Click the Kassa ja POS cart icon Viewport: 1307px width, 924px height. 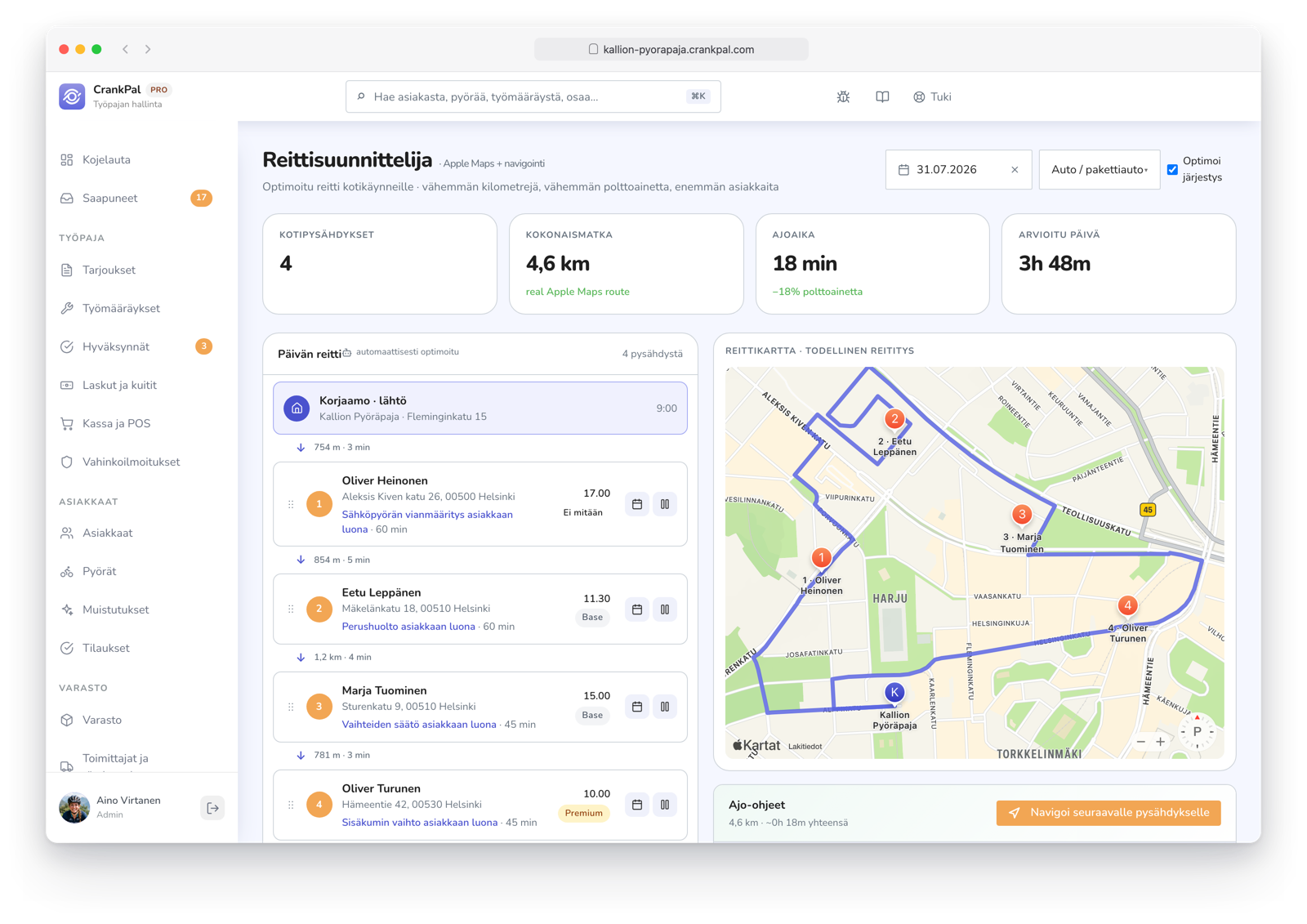tap(67, 424)
